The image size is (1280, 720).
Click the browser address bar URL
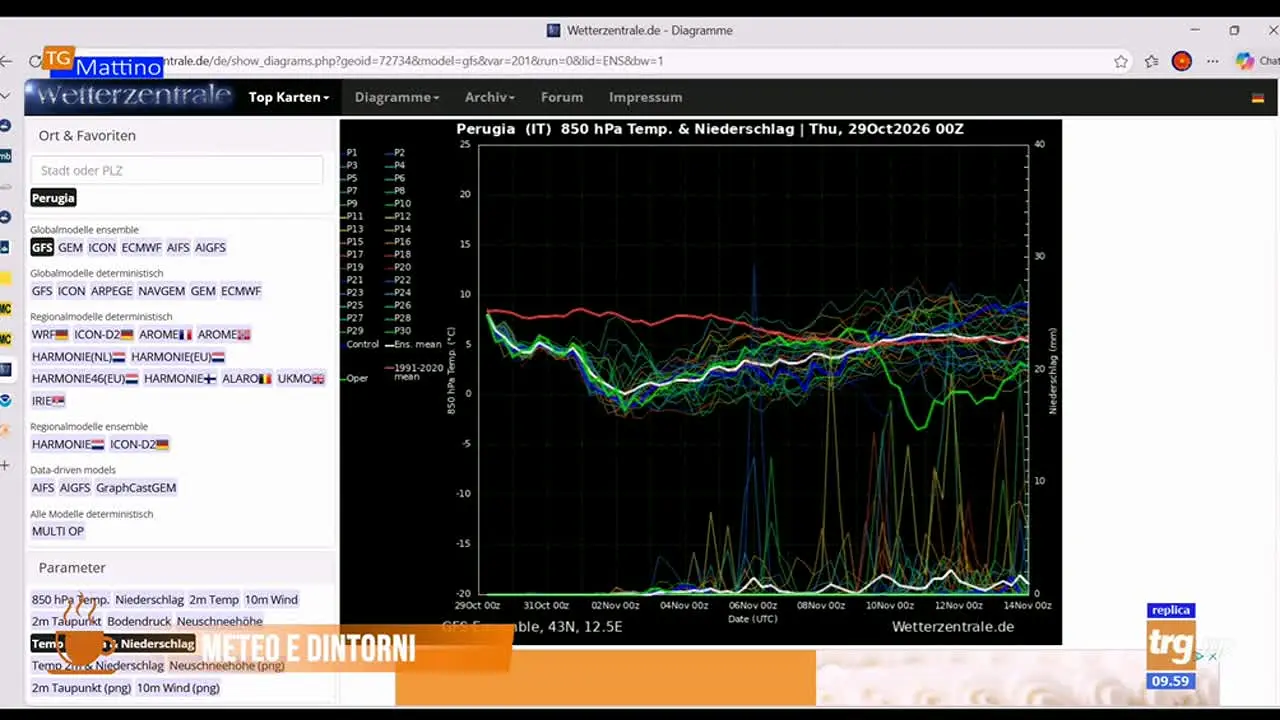coord(413,61)
